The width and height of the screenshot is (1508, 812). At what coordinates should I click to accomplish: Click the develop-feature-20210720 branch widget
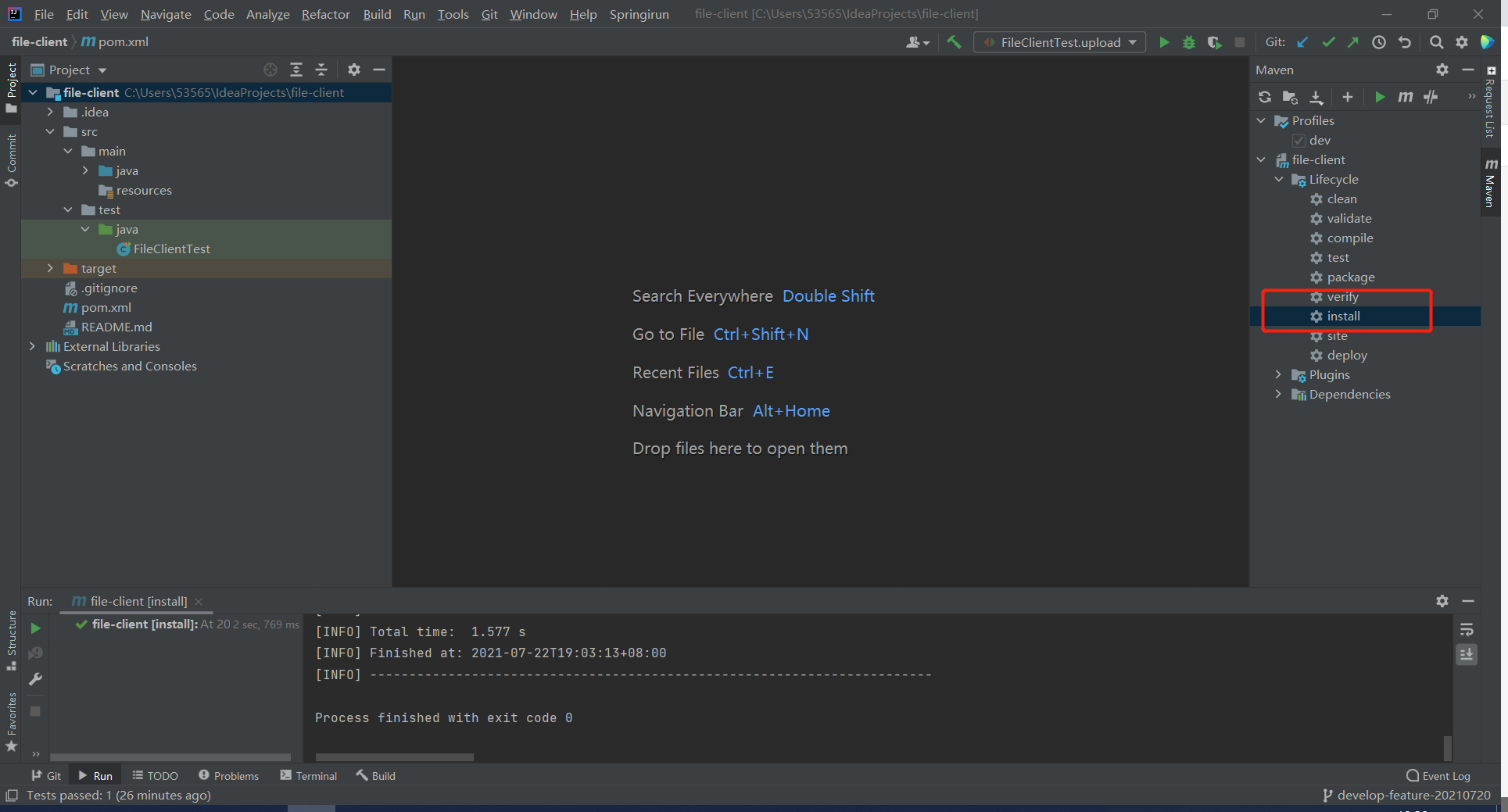(x=1406, y=796)
